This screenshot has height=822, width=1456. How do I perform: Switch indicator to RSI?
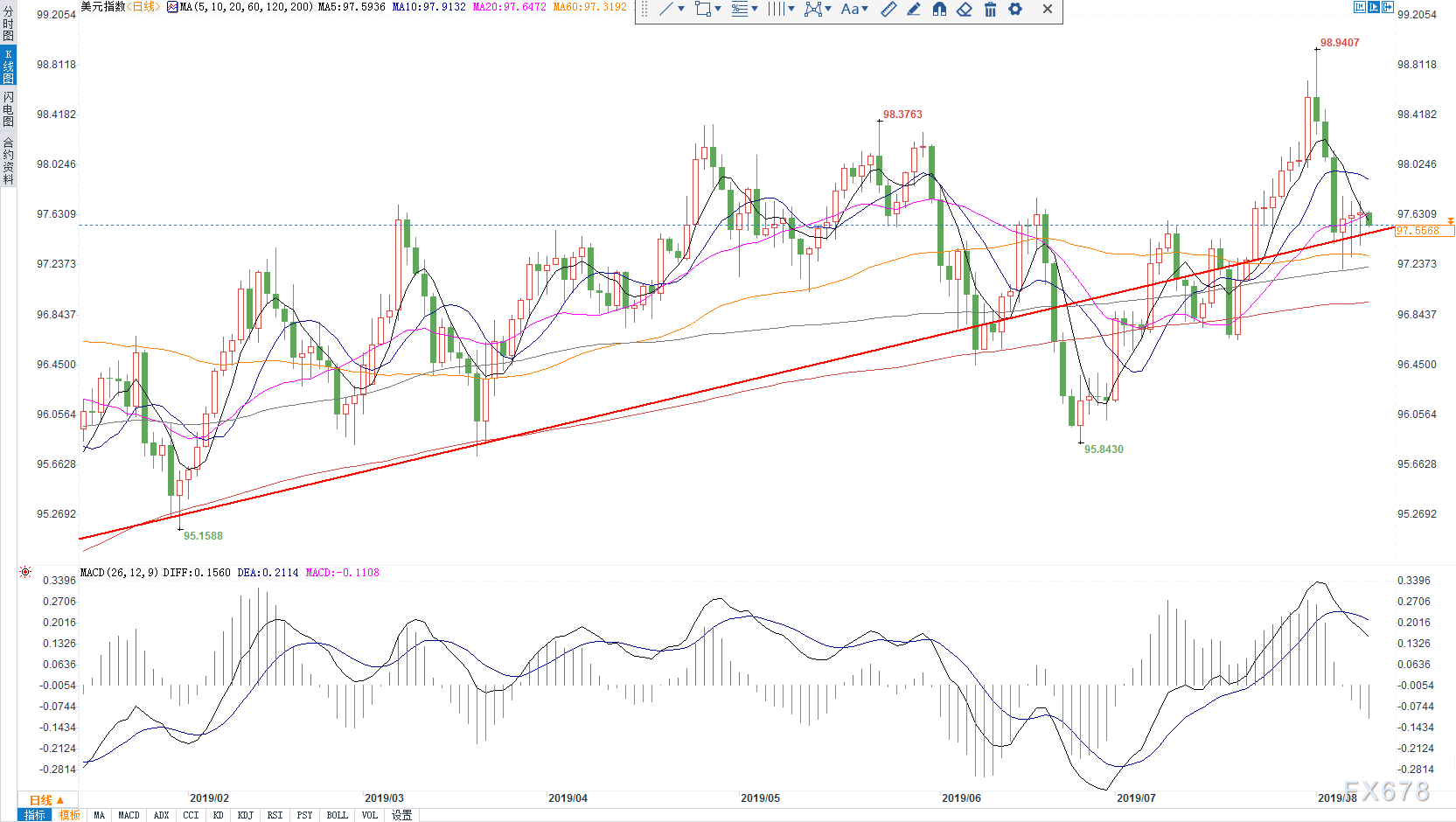(275, 815)
